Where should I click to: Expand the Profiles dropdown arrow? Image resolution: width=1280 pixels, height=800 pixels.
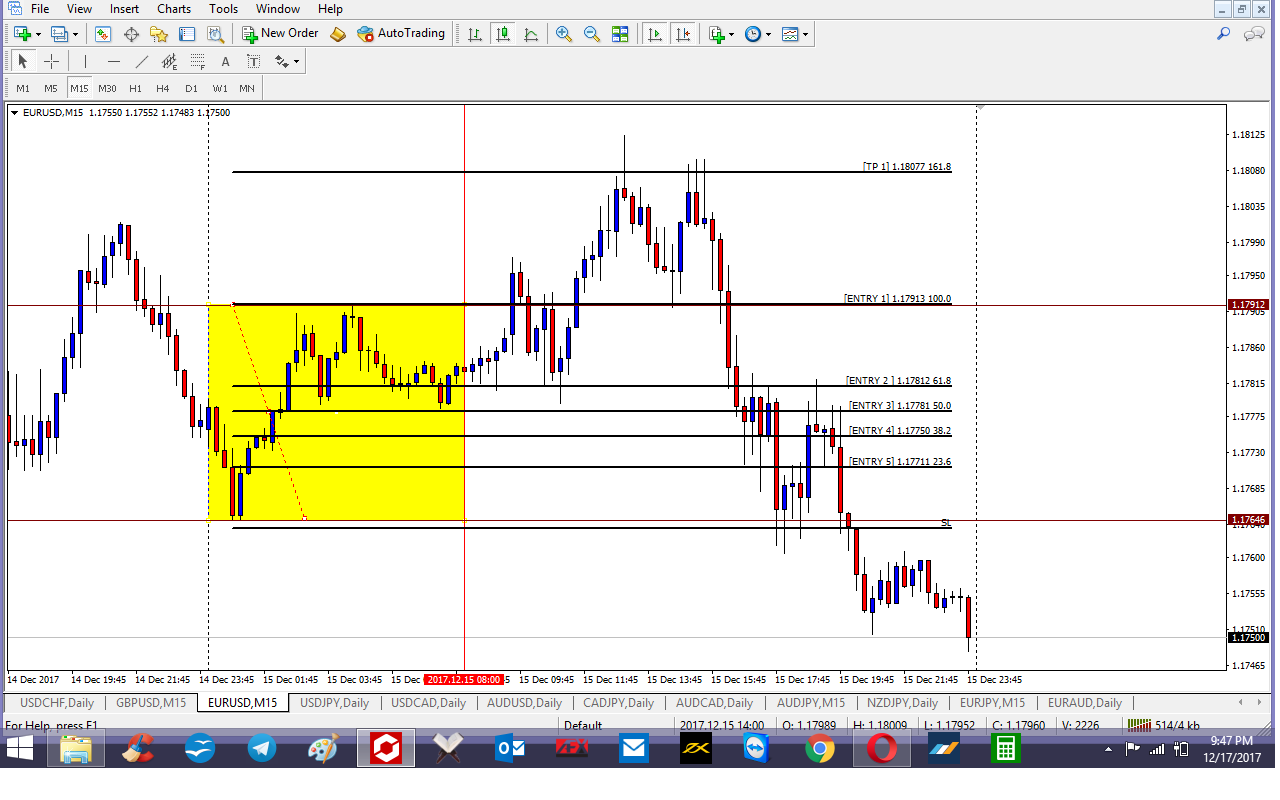[x=75, y=34]
